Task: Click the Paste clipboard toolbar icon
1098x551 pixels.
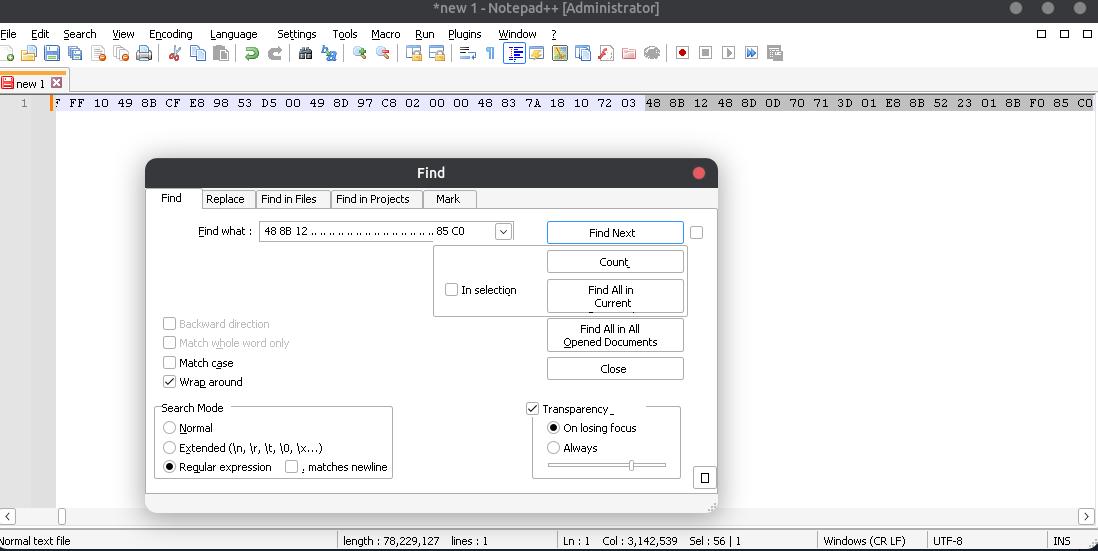Action: (221, 53)
